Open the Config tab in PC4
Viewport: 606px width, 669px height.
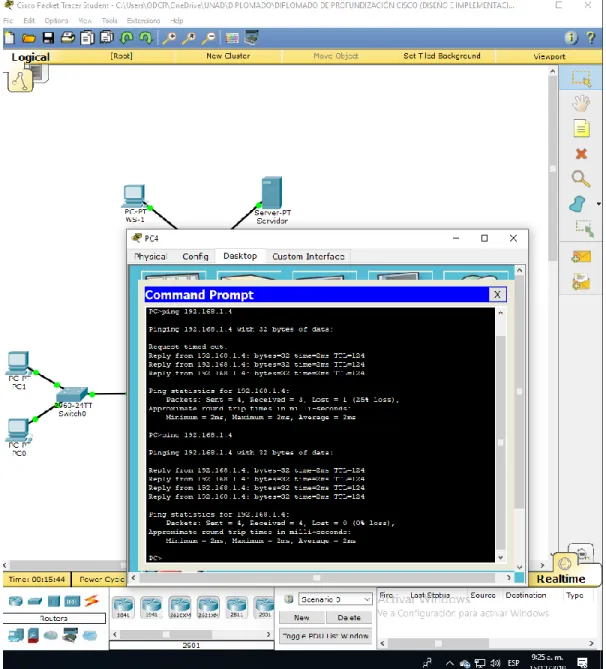195,256
